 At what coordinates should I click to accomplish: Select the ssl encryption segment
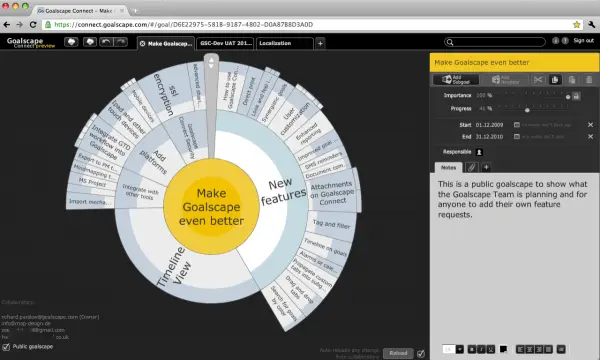(x=166, y=93)
